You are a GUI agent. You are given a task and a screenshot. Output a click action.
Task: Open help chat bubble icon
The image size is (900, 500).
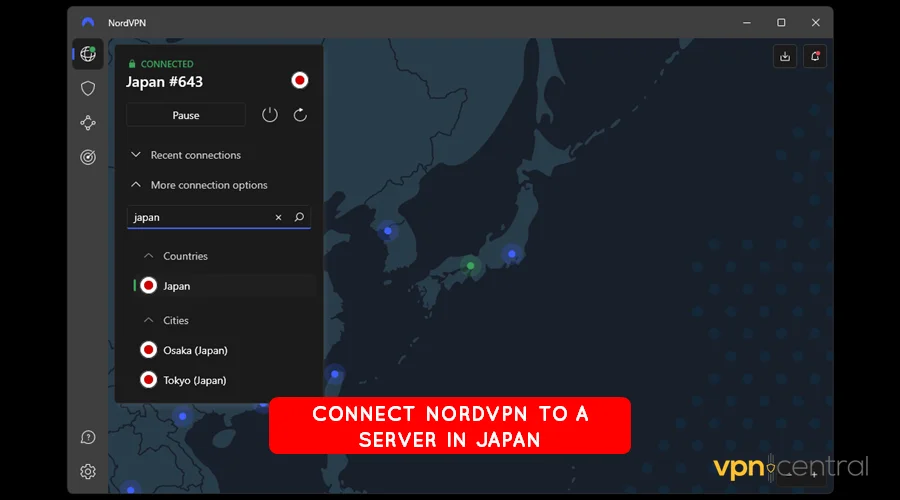click(x=88, y=437)
